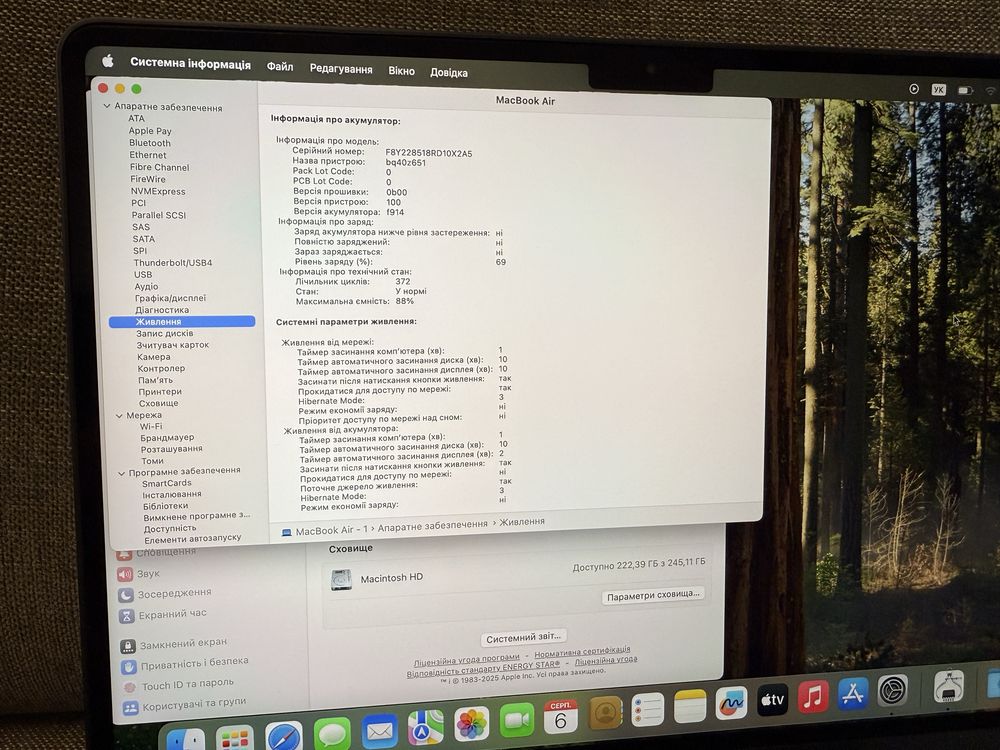Viewport: 1000px width, 750px height.
Task: Select Елементи автозапуску in the sidebar
Action: [x=193, y=538]
